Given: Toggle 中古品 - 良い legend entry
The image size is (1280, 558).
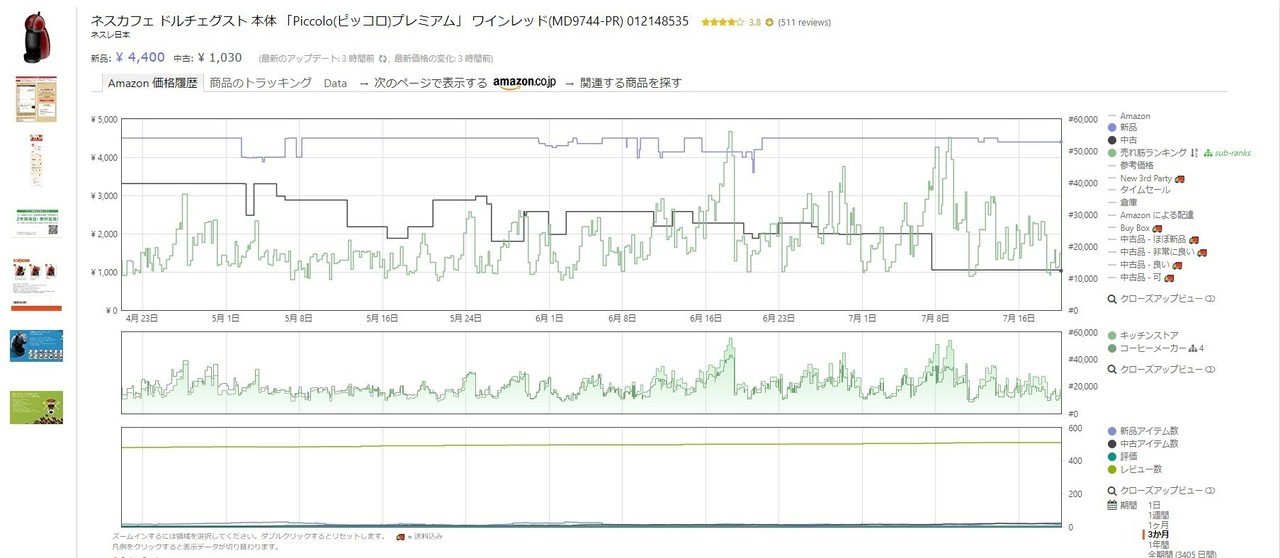Looking at the screenshot, I should click(1145, 264).
